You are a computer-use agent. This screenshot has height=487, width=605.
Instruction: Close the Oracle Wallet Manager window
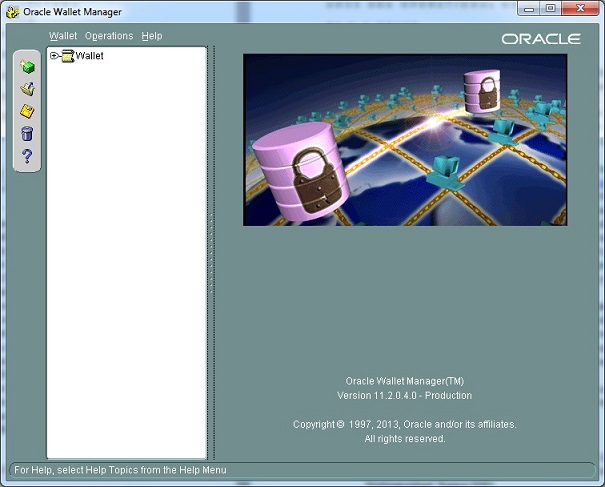point(580,8)
